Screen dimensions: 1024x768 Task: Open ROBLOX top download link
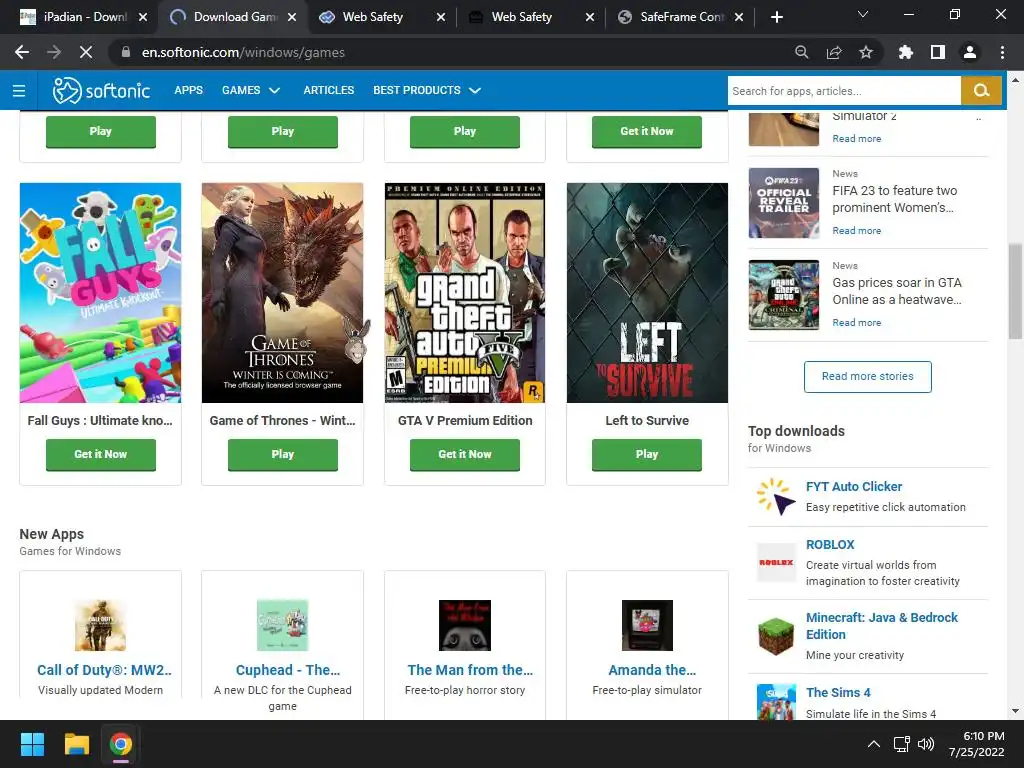click(830, 545)
